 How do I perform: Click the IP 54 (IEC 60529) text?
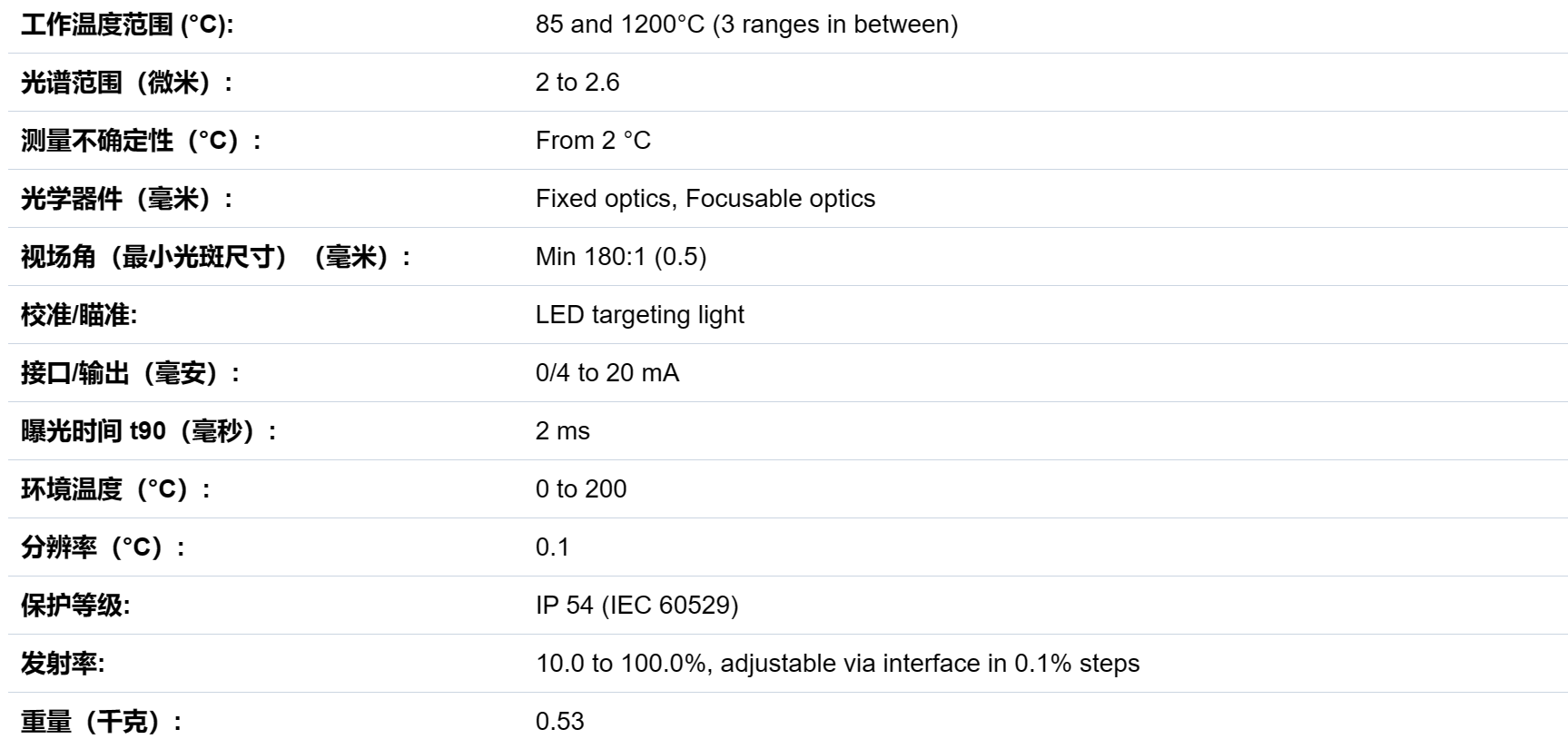pos(637,606)
